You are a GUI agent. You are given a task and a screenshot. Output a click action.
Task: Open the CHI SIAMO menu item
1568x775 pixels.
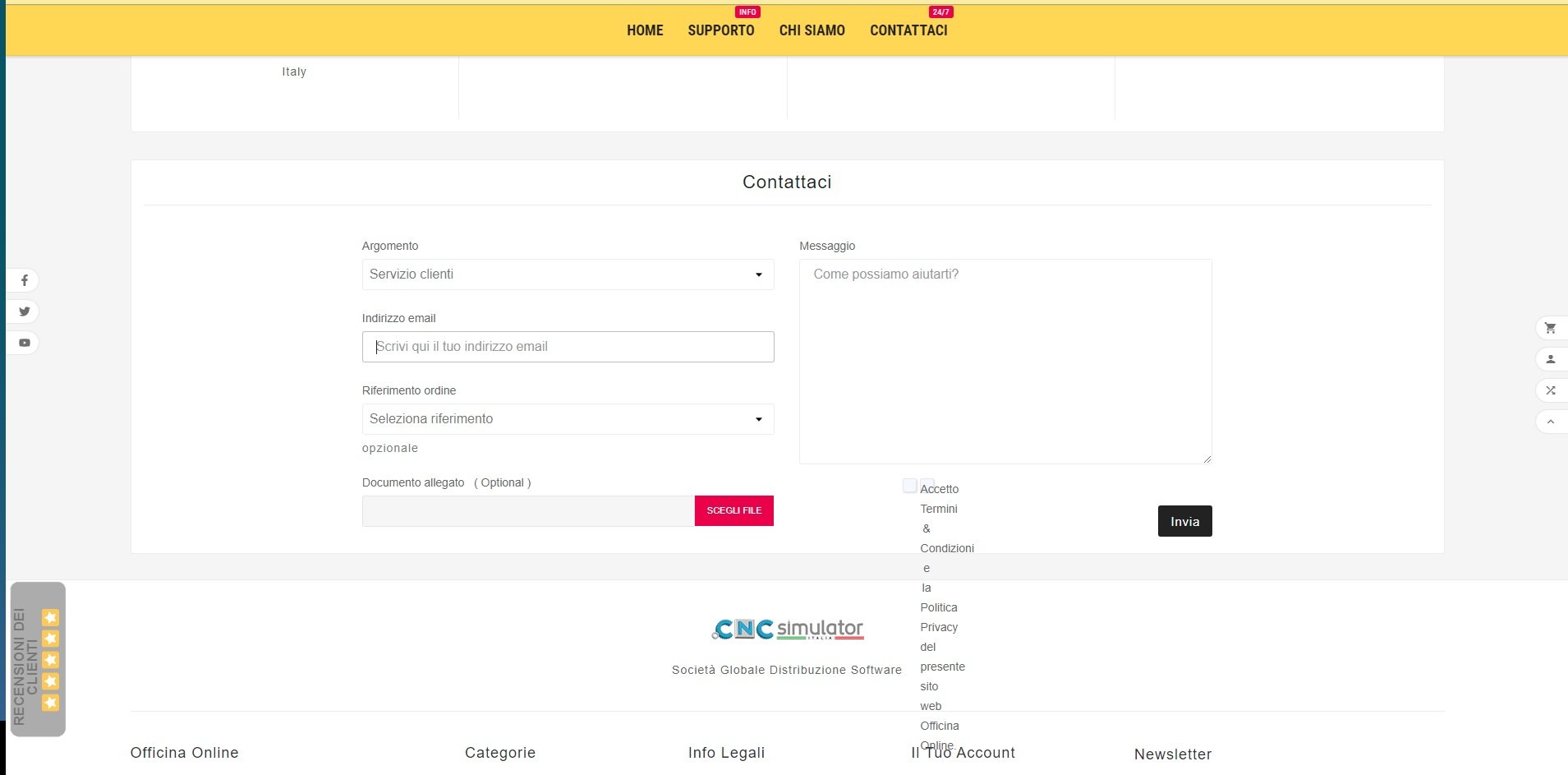[x=812, y=30]
